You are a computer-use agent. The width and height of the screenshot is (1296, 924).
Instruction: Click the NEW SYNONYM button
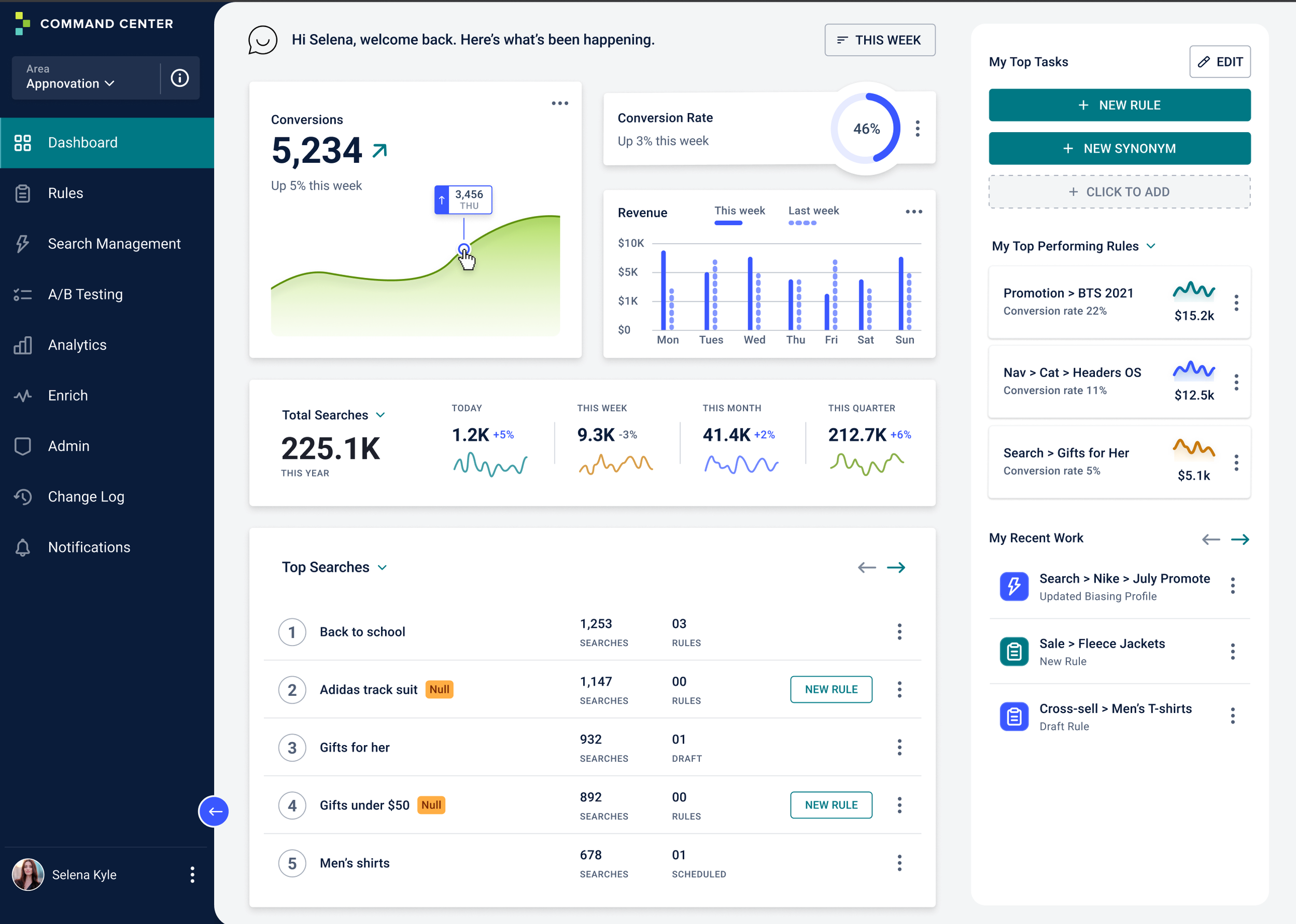1119,148
